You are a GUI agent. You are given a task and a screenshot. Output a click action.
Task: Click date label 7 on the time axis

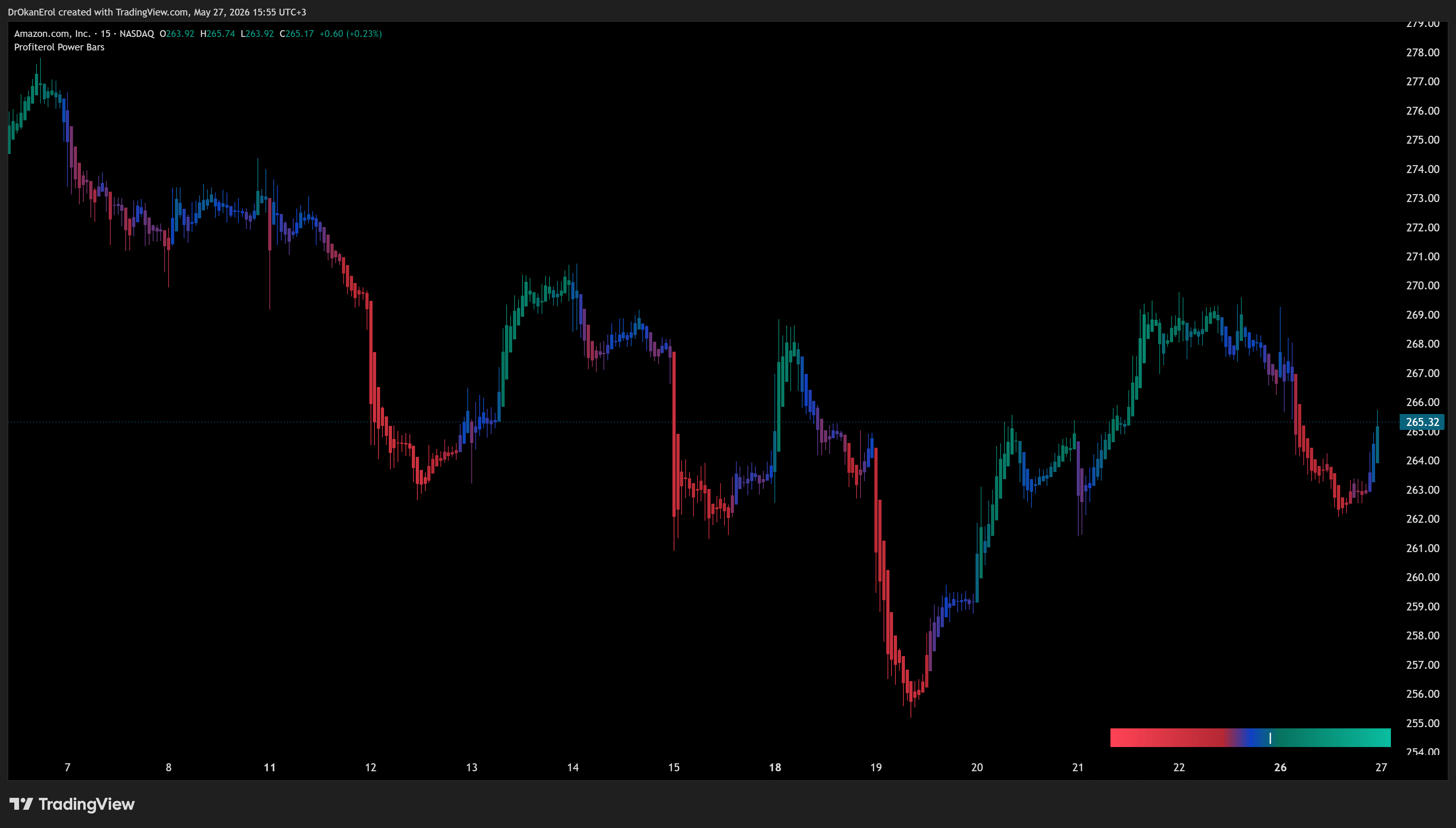(x=67, y=767)
